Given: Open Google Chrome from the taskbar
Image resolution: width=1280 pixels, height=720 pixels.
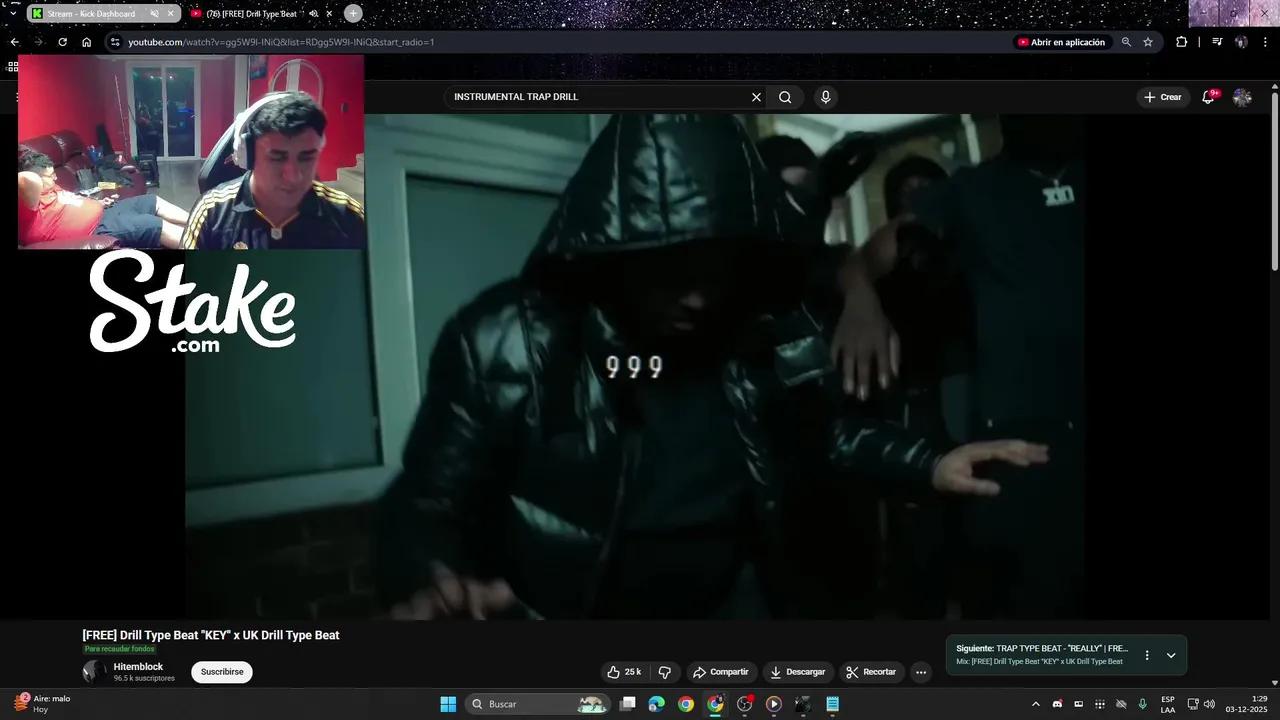Looking at the screenshot, I should click(686, 704).
